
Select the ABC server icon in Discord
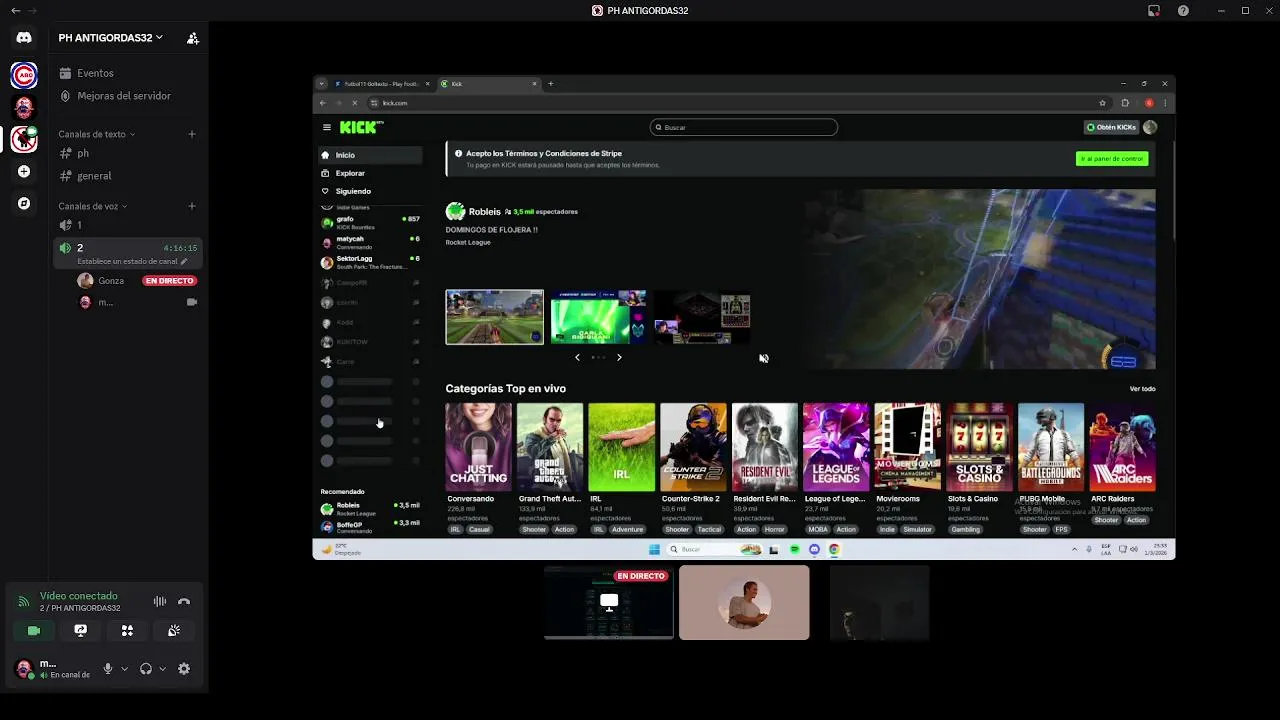coord(24,75)
